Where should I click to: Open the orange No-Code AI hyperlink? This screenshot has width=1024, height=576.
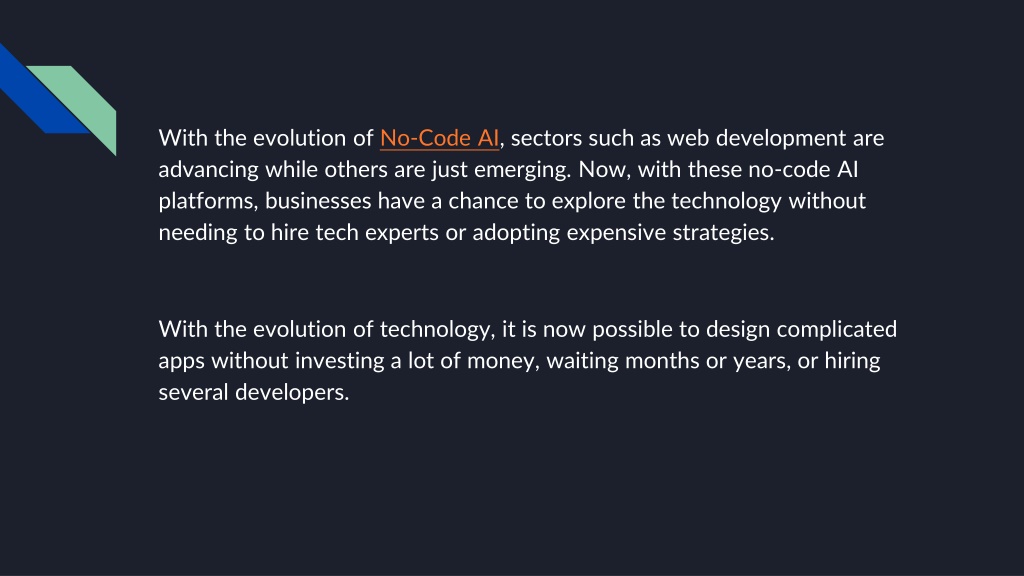pos(439,138)
